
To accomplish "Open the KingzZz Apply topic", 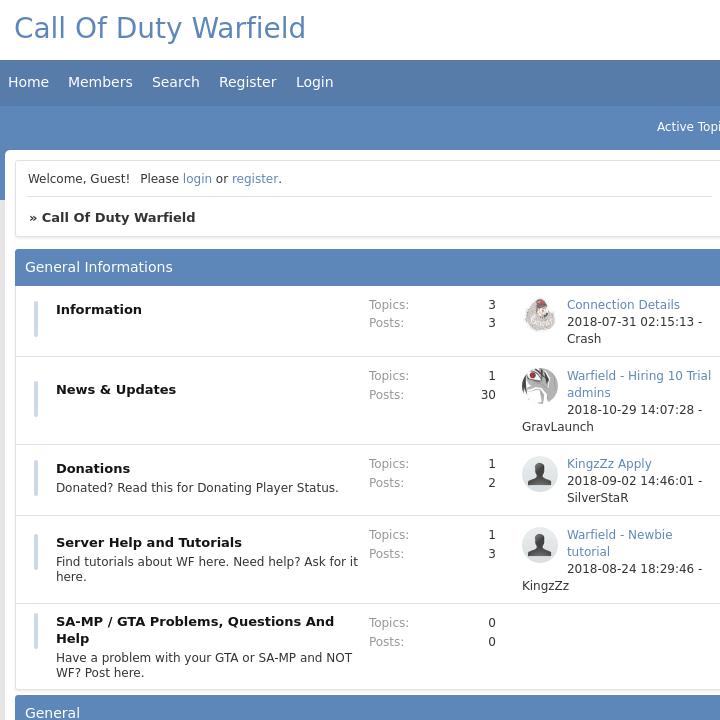I will pyautogui.click(x=609, y=464).
